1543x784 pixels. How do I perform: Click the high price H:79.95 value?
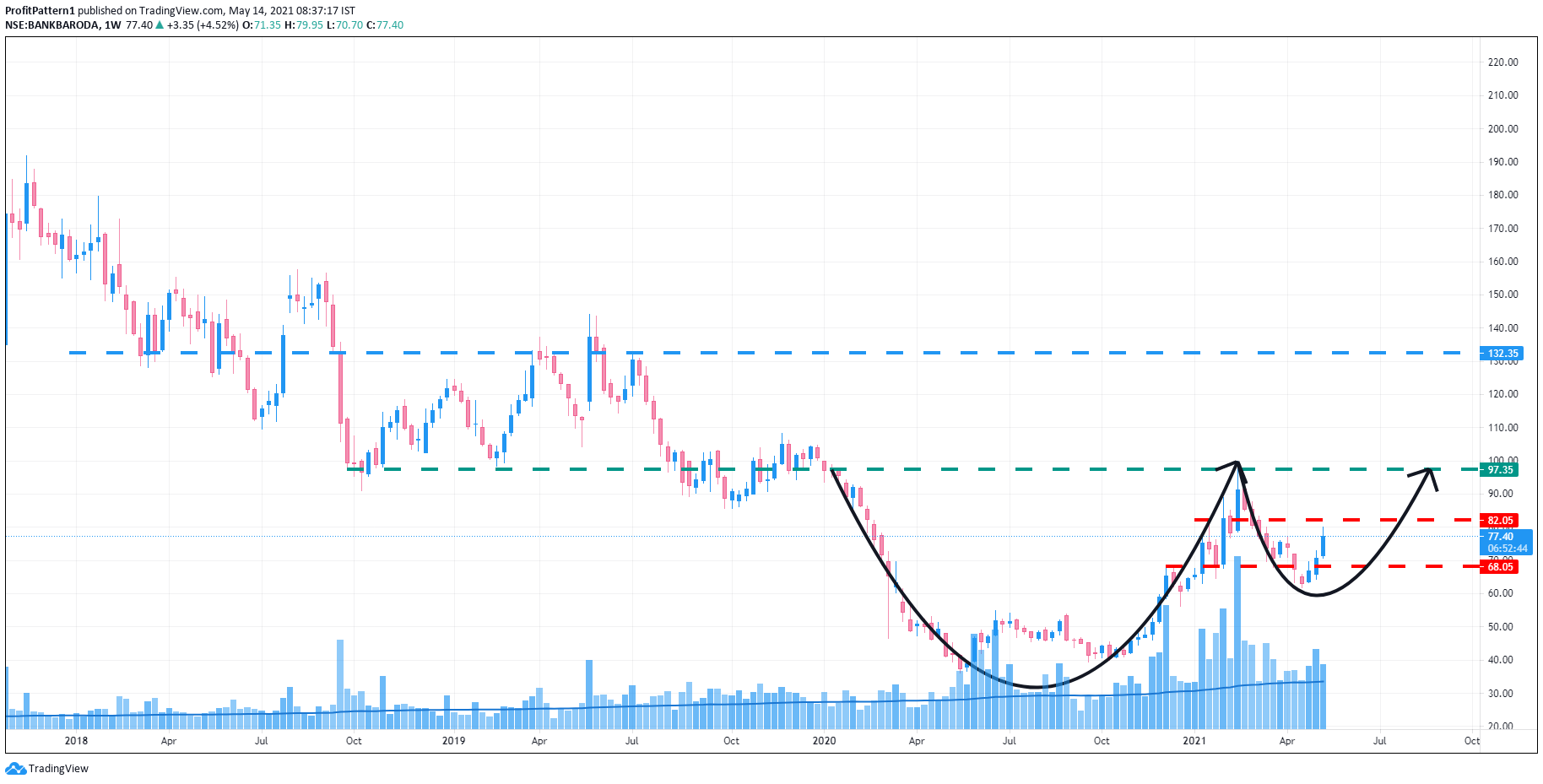[304, 25]
